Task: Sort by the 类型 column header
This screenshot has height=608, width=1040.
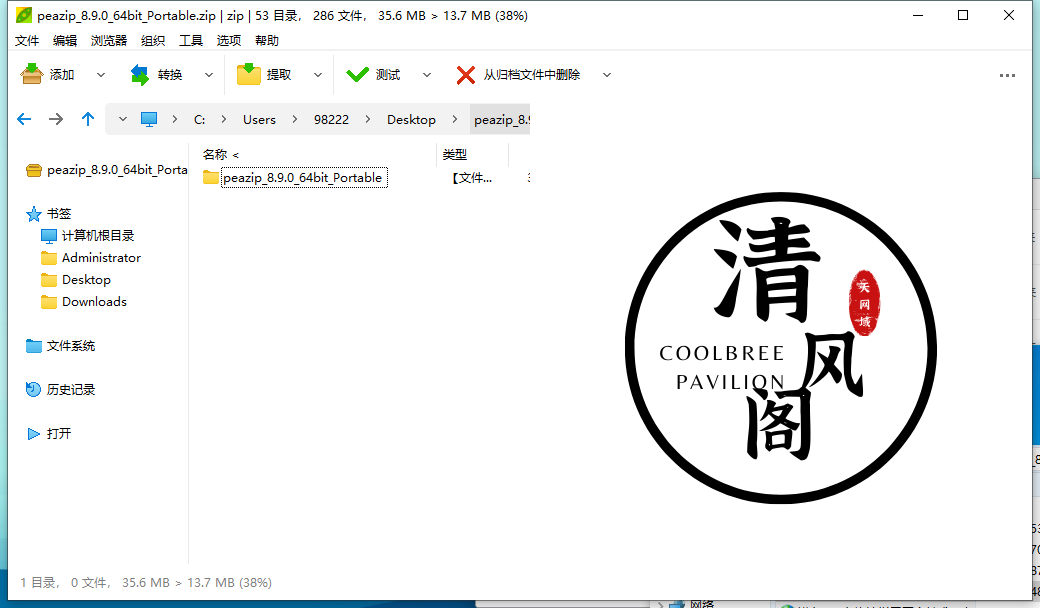Action: coord(455,154)
